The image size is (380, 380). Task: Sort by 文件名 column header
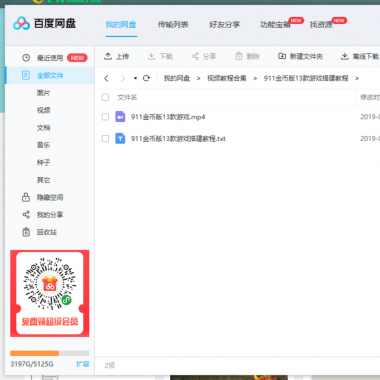click(x=127, y=97)
